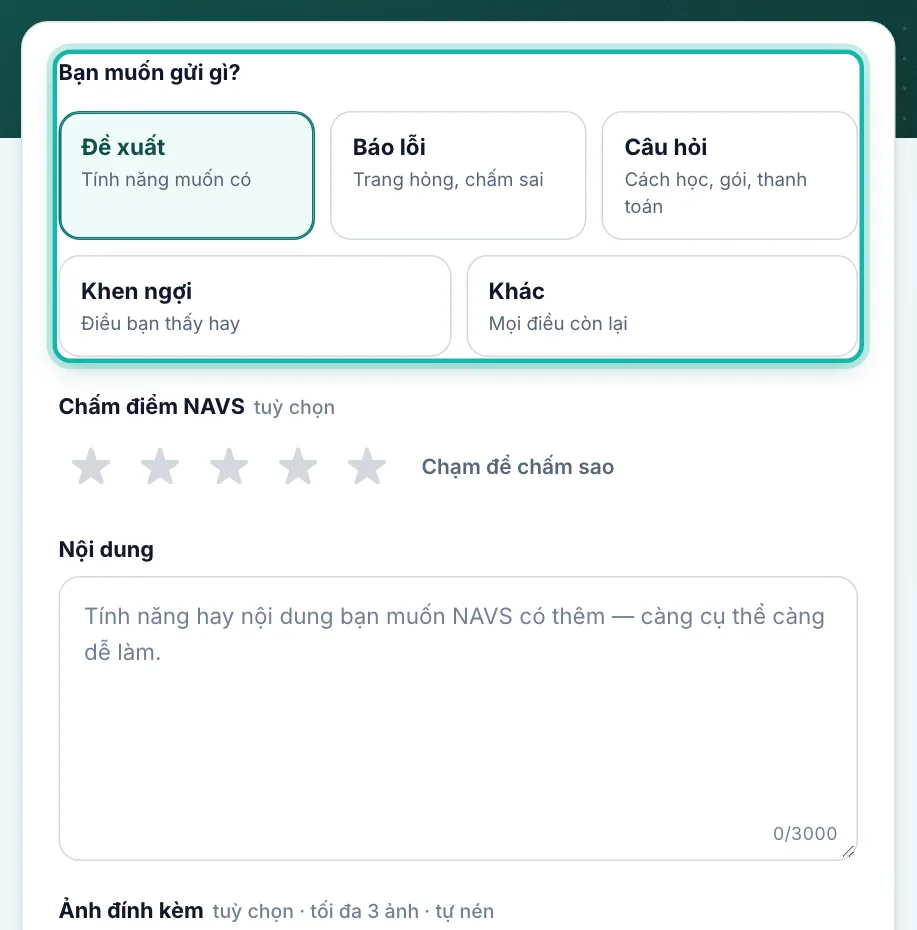Pick the Câu hỏi feedback category
Image resolution: width=917 pixels, height=930 pixels.
pyautogui.click(x=730, y=176)
